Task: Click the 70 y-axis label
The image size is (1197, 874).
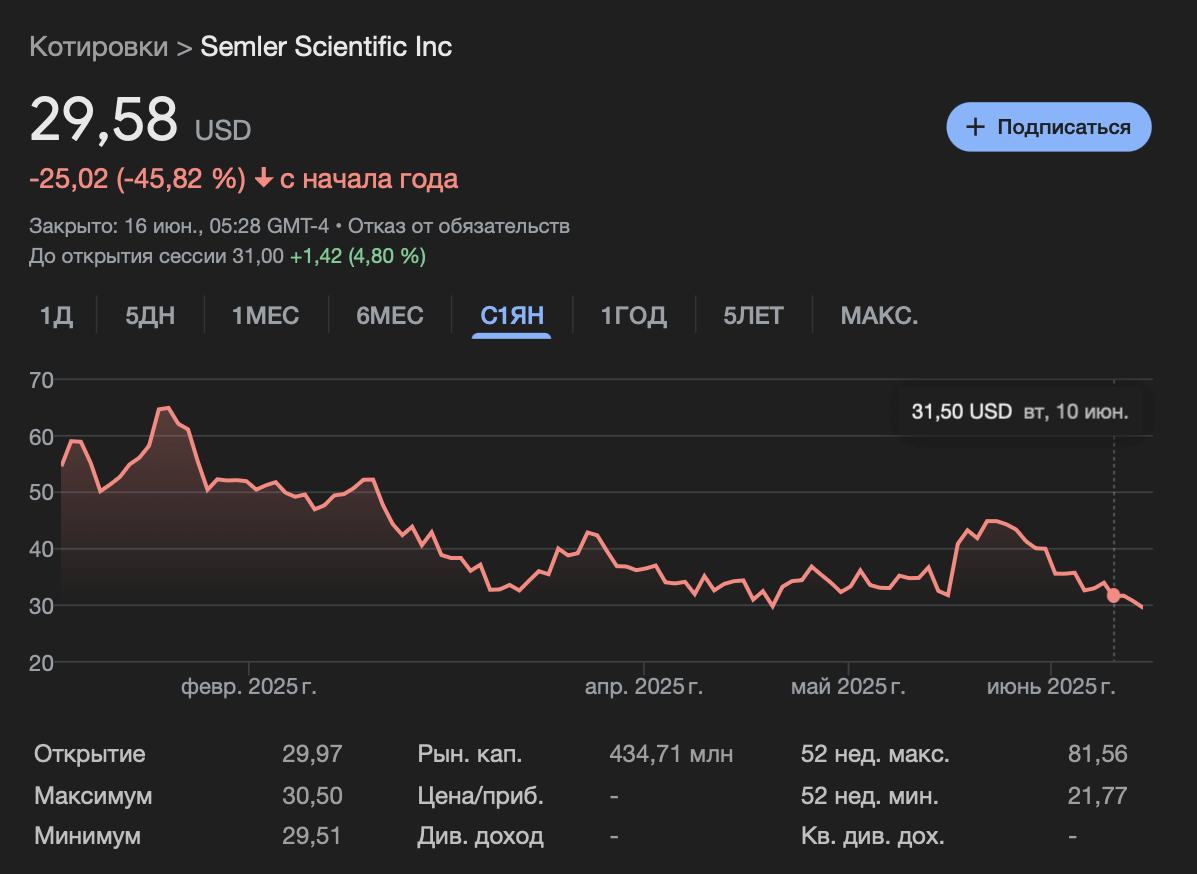Action: click(x=41, y=380)
